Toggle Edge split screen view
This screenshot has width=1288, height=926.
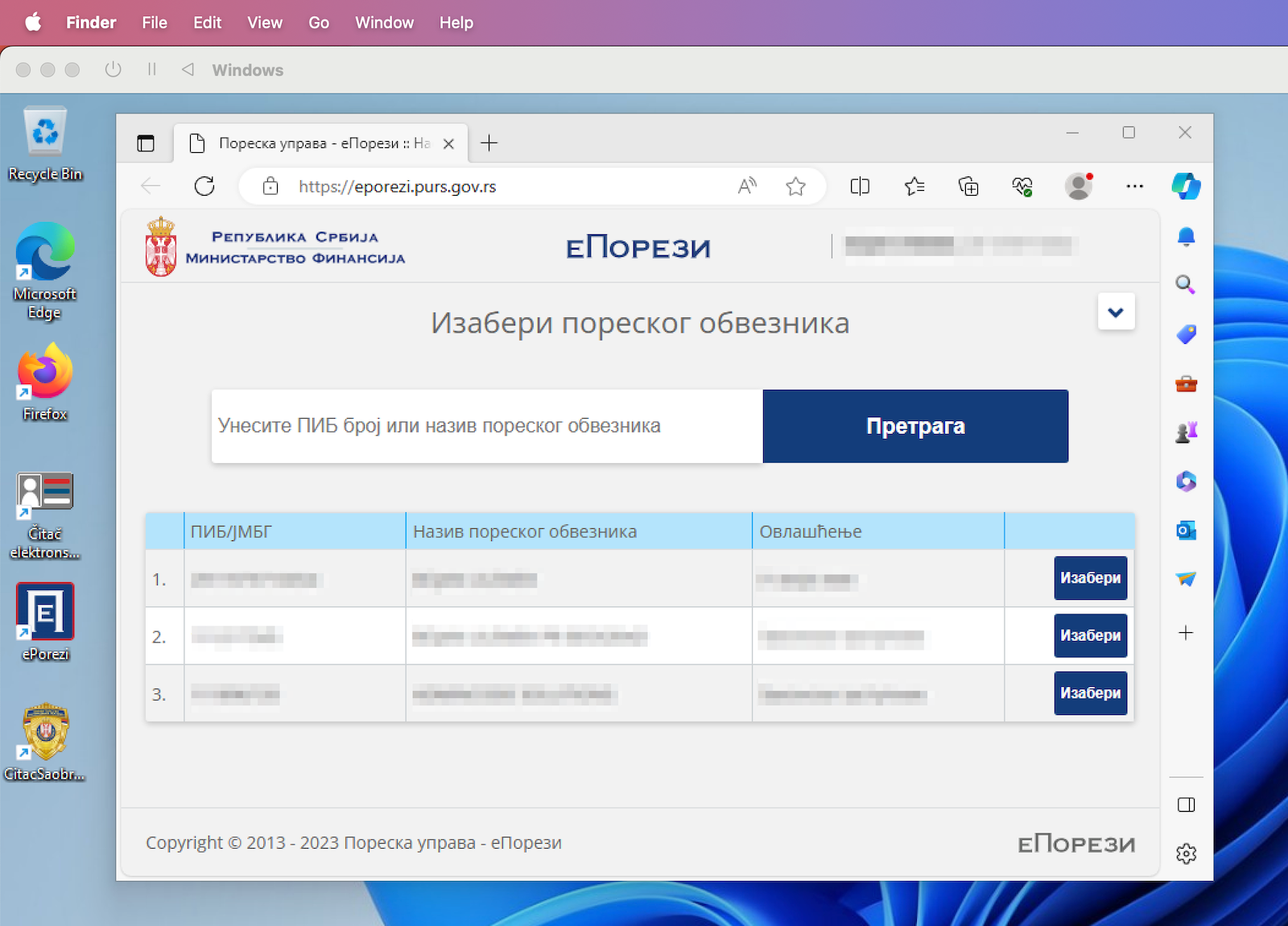click(860, 186)
